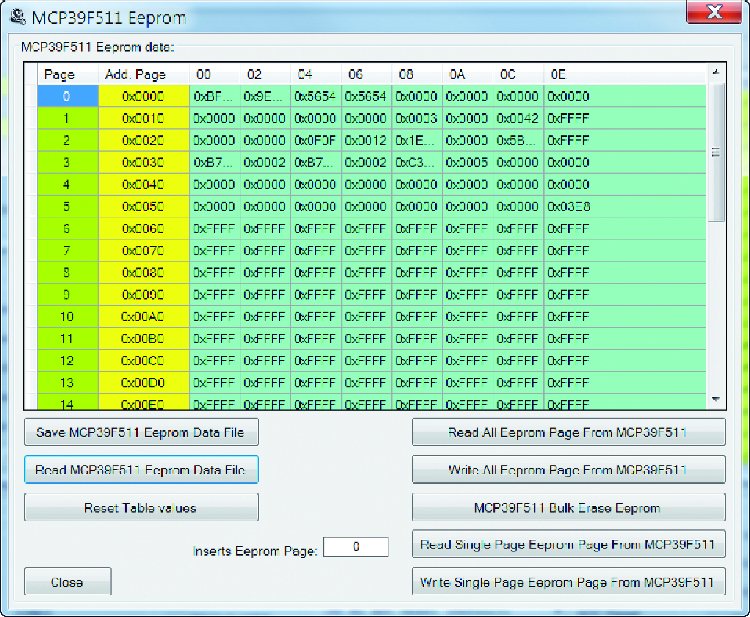The image size is (750, 617).
Task: Focus the Inserts Eeprom Page input field
Action: (356, 547)
